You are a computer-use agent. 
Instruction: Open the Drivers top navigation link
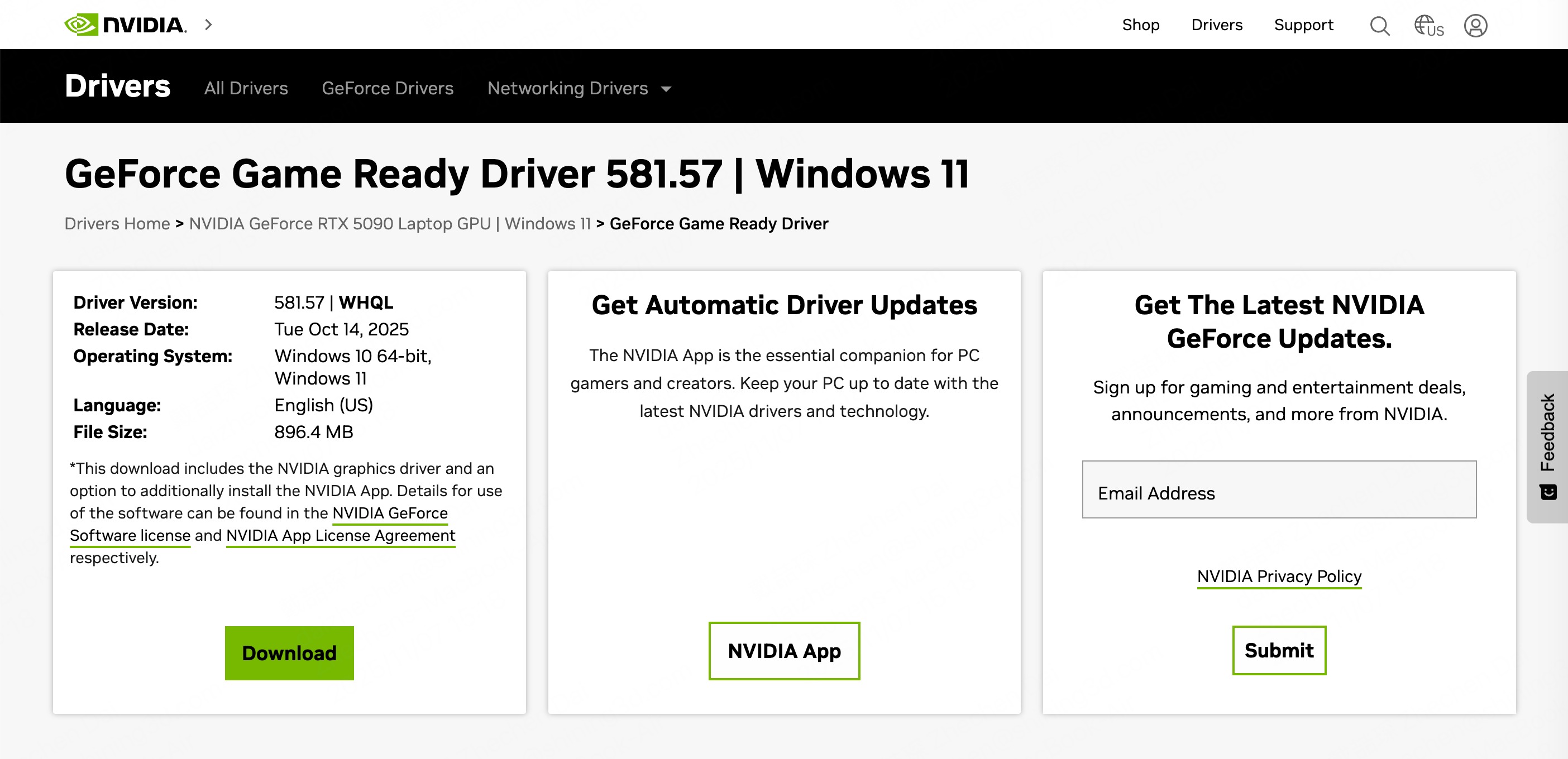pos(1216,25)
